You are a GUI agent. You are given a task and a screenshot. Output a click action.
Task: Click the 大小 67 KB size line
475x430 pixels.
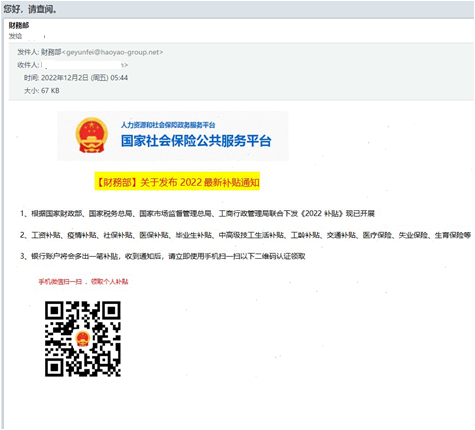(x=42, y=91)
